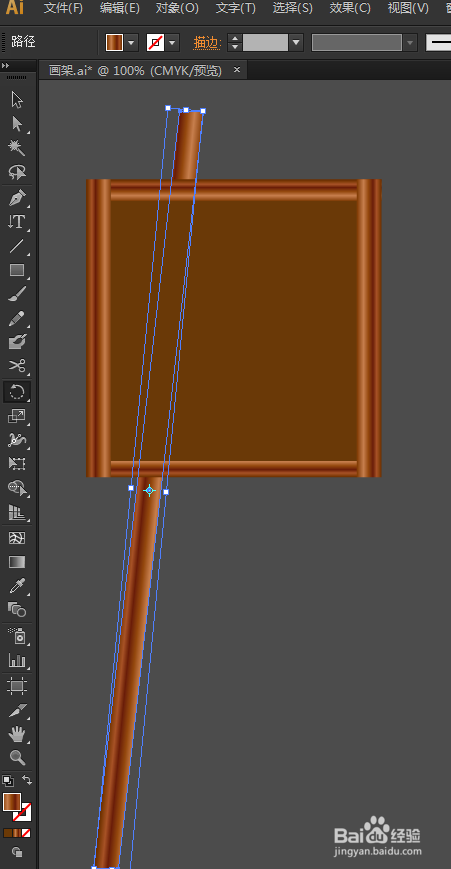Screen dimensions: 451x869
Task: Open the 文件(F) menu
Action: pyautogui.click(x=63, y=8)
